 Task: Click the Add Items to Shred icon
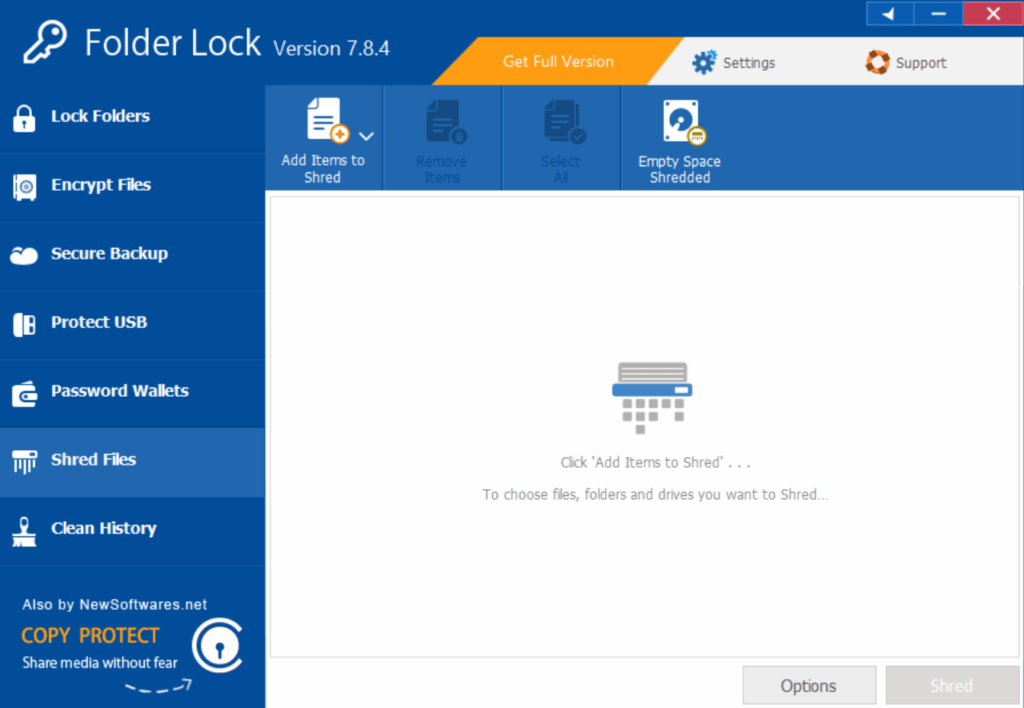pos(328,120)
